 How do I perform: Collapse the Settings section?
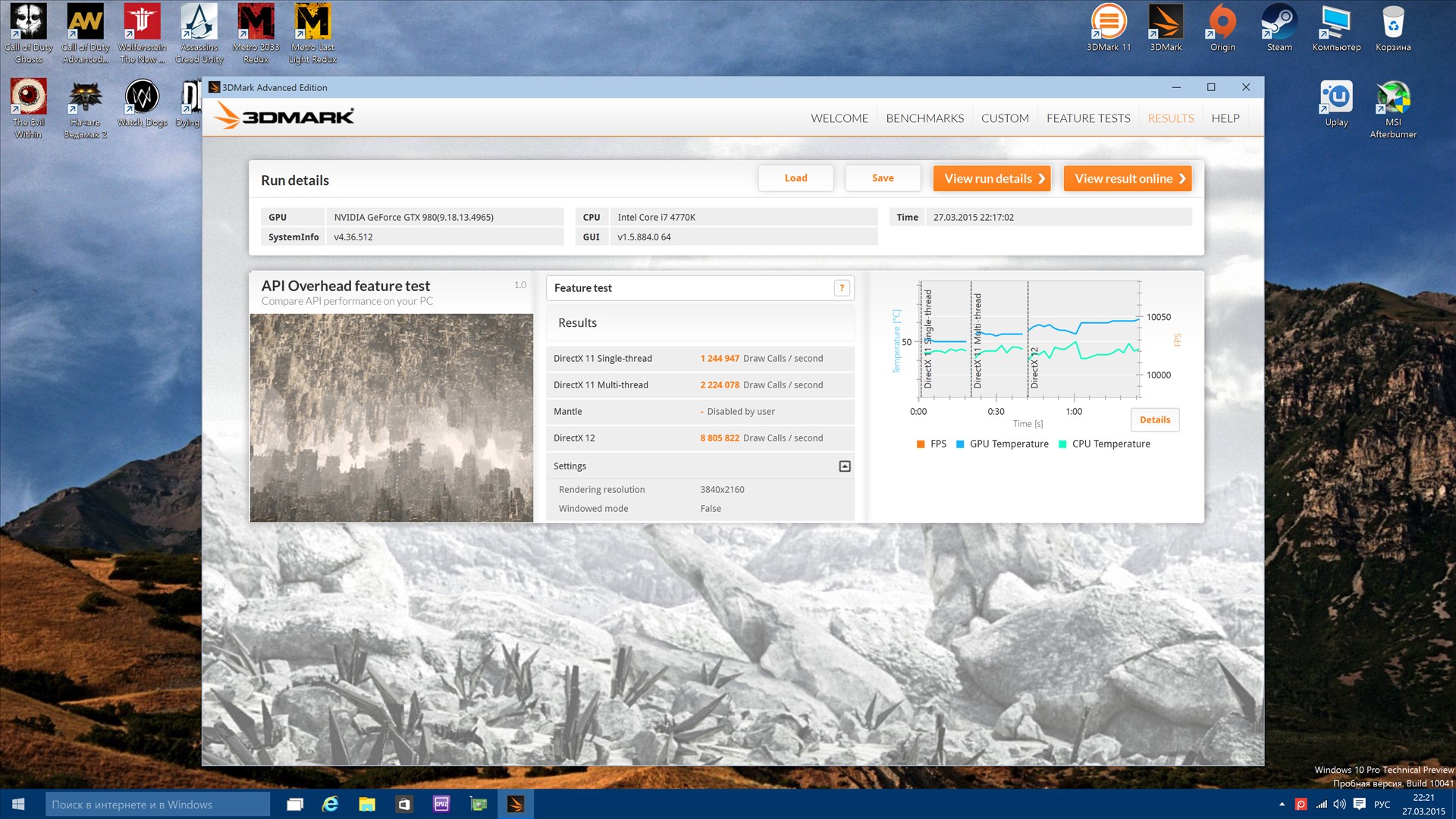click(x=845, y=466)
